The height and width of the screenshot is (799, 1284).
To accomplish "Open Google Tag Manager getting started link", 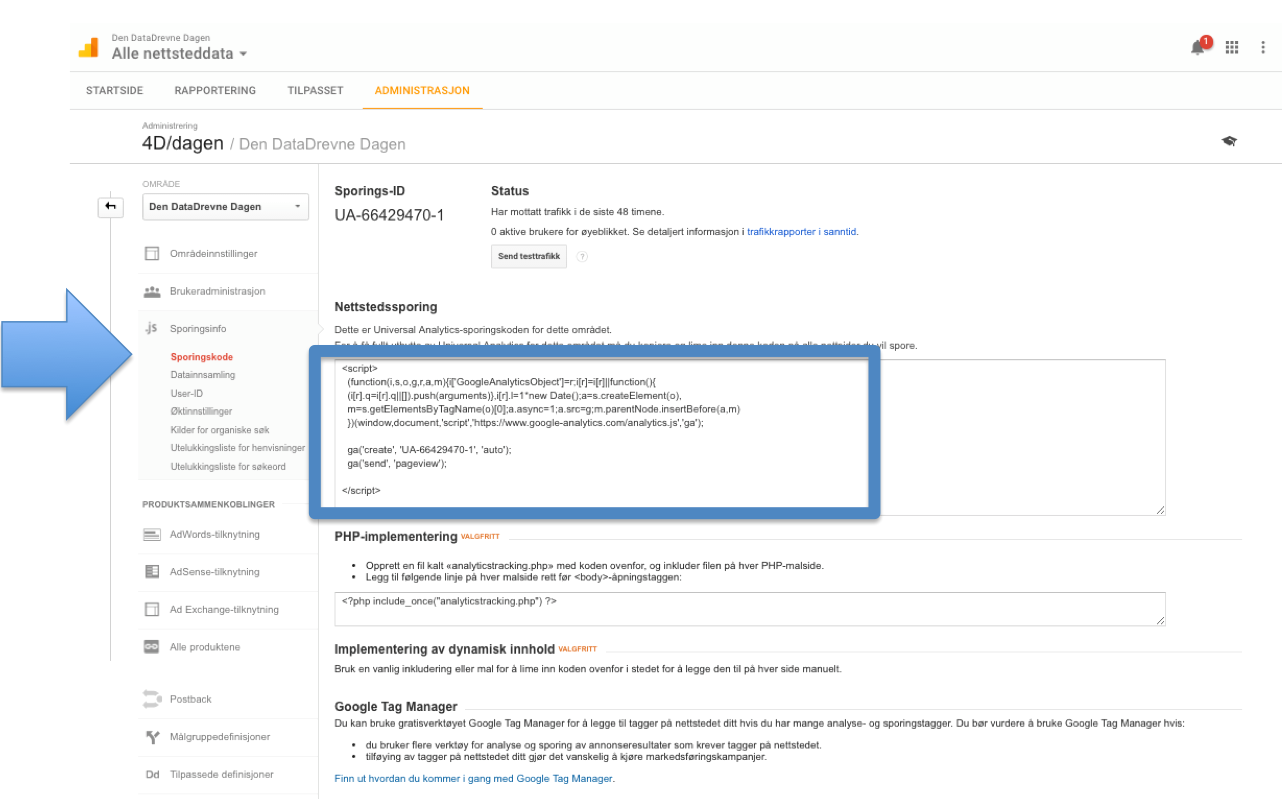I will coord(474,778).
